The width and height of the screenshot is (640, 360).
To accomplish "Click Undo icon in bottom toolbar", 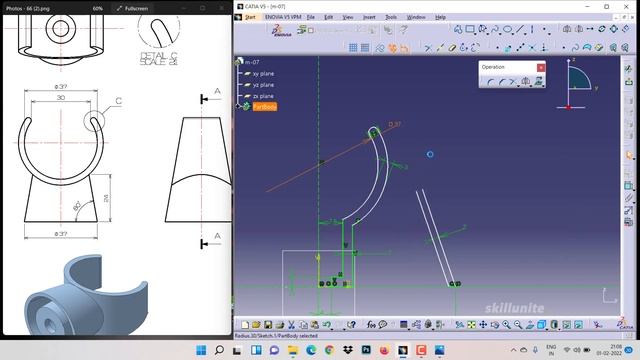I will click(326, 325).
